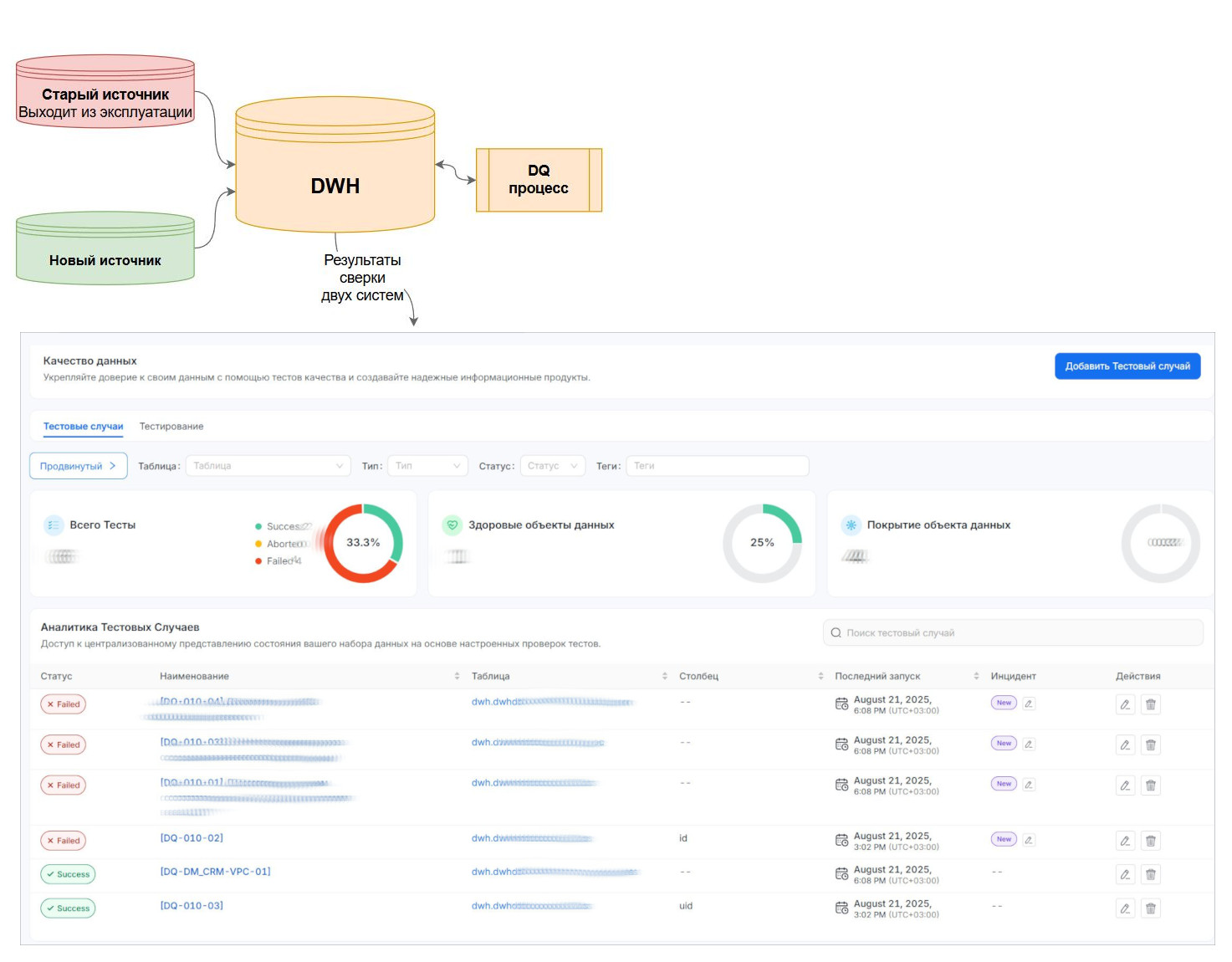Edit the [DQ-010-04] test case via Actions pencil
The image size is (1232, 962).
pos(1125,704)
